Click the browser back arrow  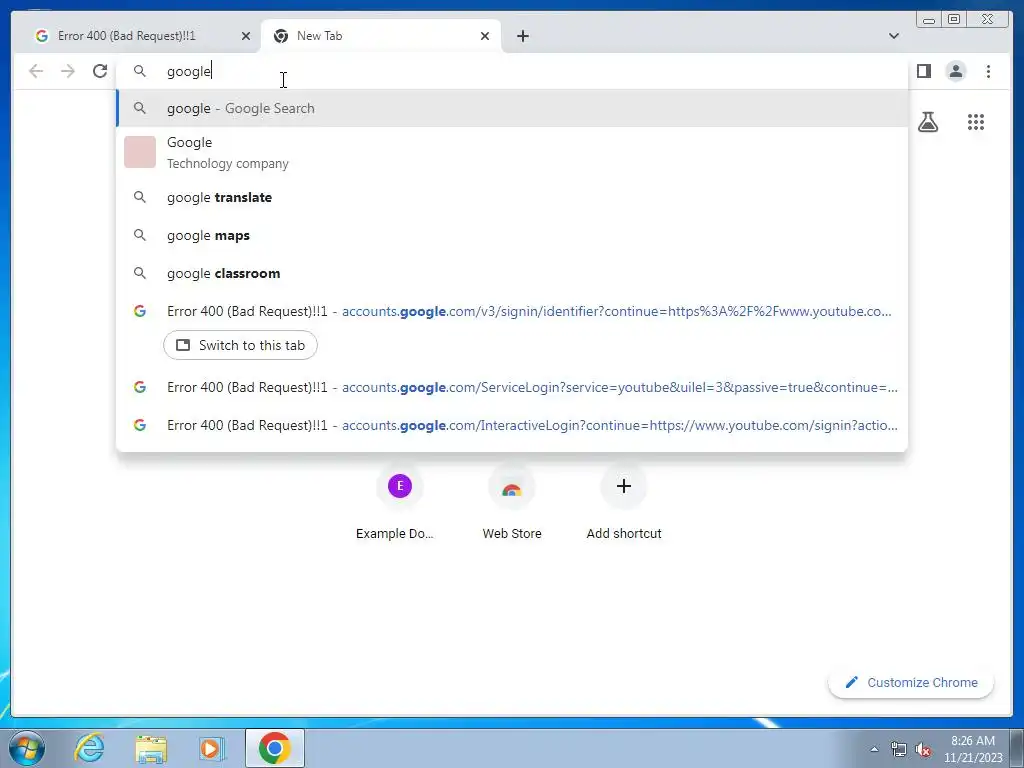36,71
